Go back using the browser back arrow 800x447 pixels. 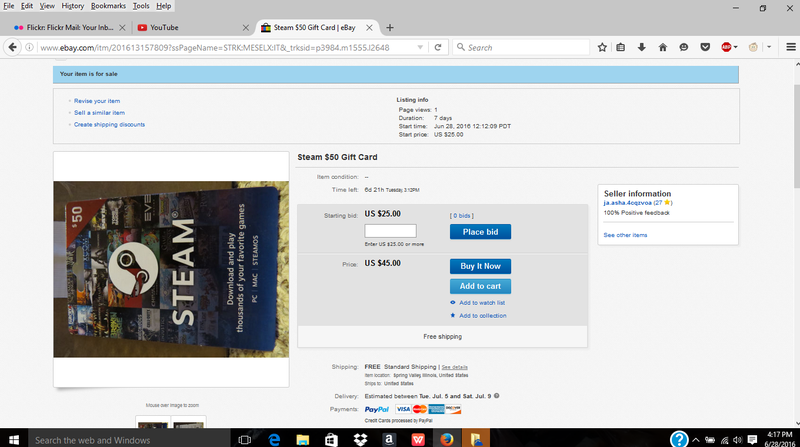pyautogui.click(x=12, y=47)
